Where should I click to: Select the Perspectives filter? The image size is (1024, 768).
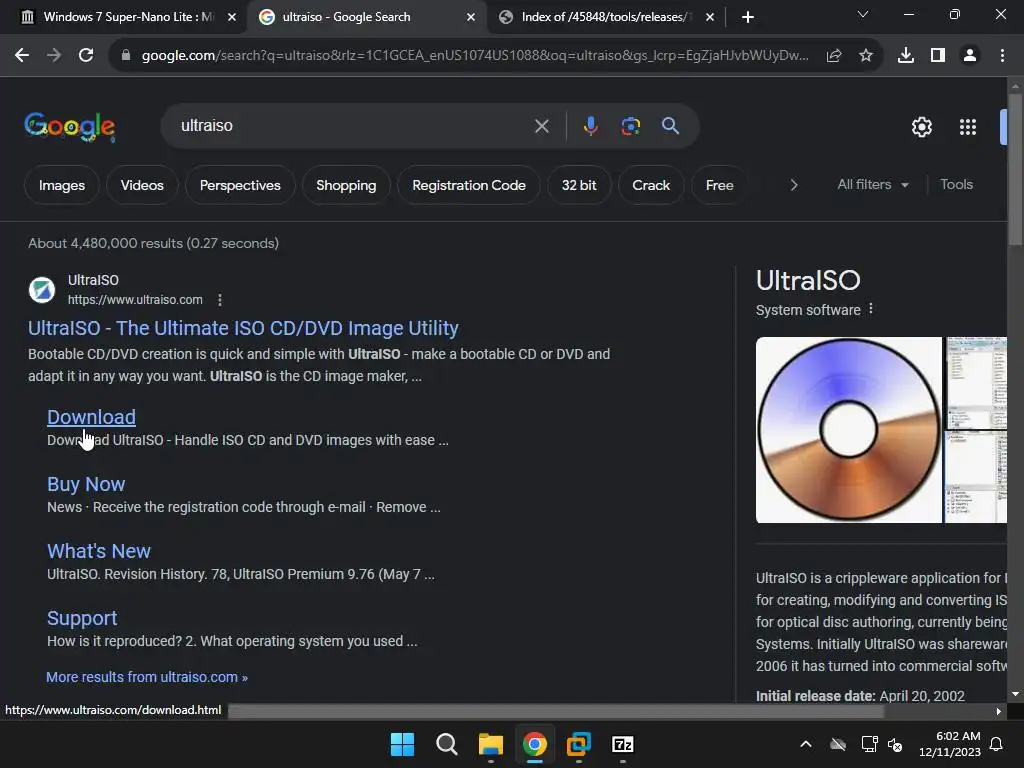240,185
